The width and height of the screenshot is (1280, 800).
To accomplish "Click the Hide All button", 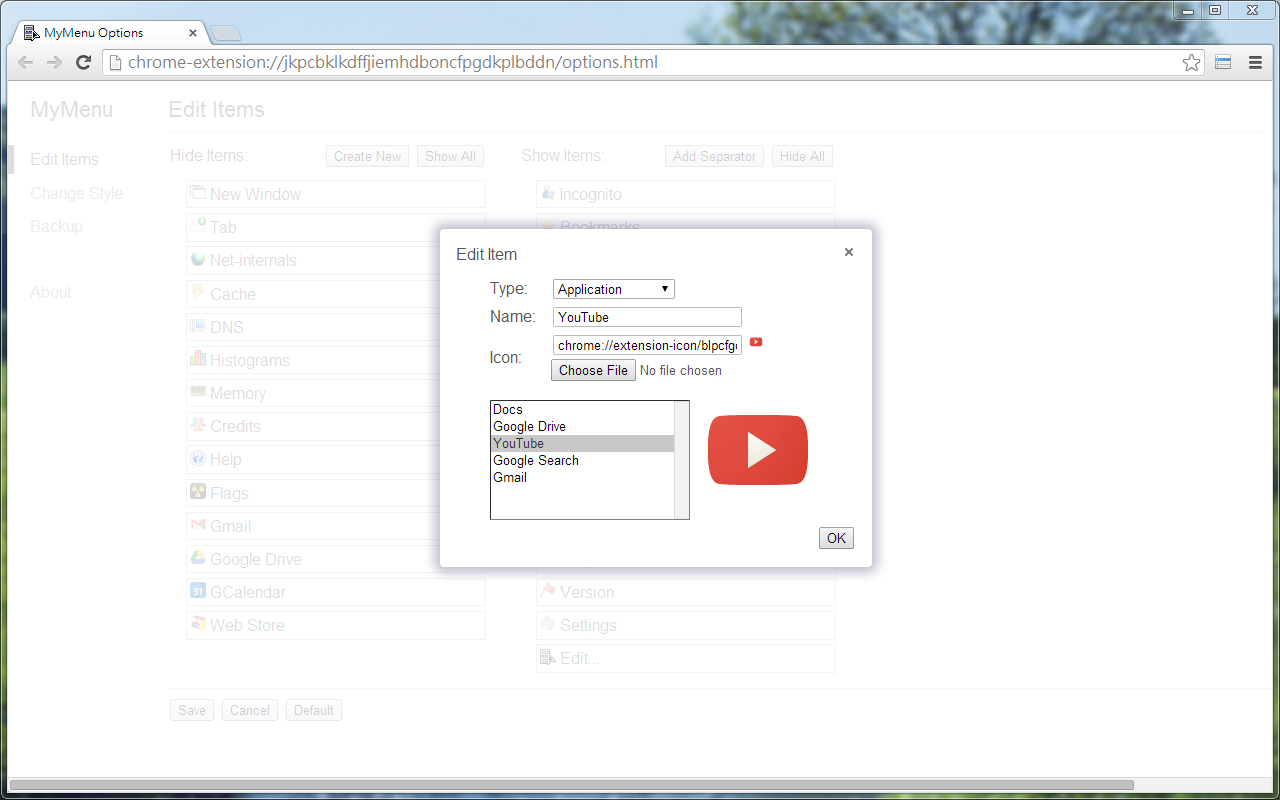I will [802, 156].
